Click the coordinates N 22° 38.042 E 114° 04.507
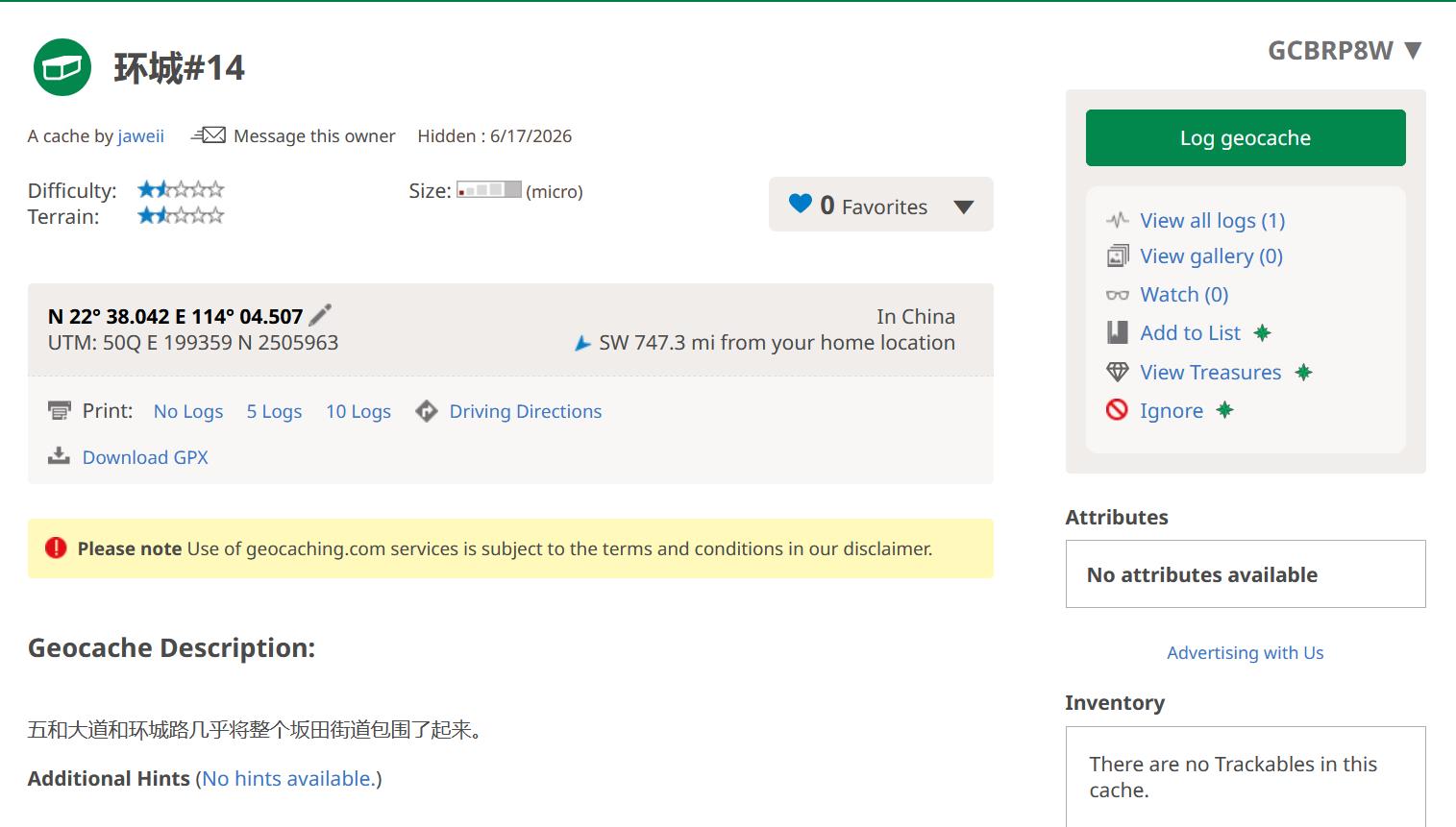The width and height of the screenshot is (1456, 827). point(175,316)
